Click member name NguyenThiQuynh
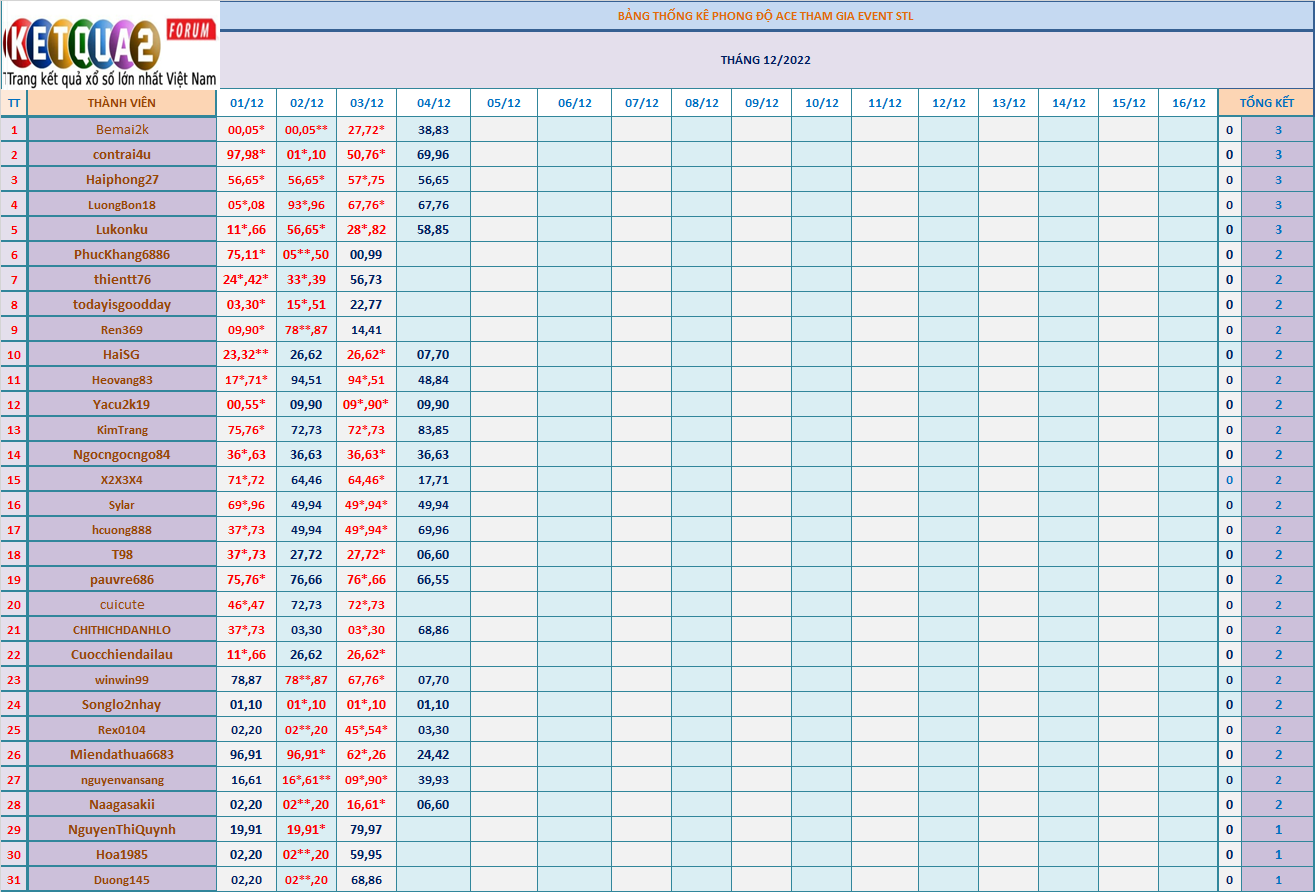Image resolution: width=1315 pixels, height=892 pixels. [122, 830]
